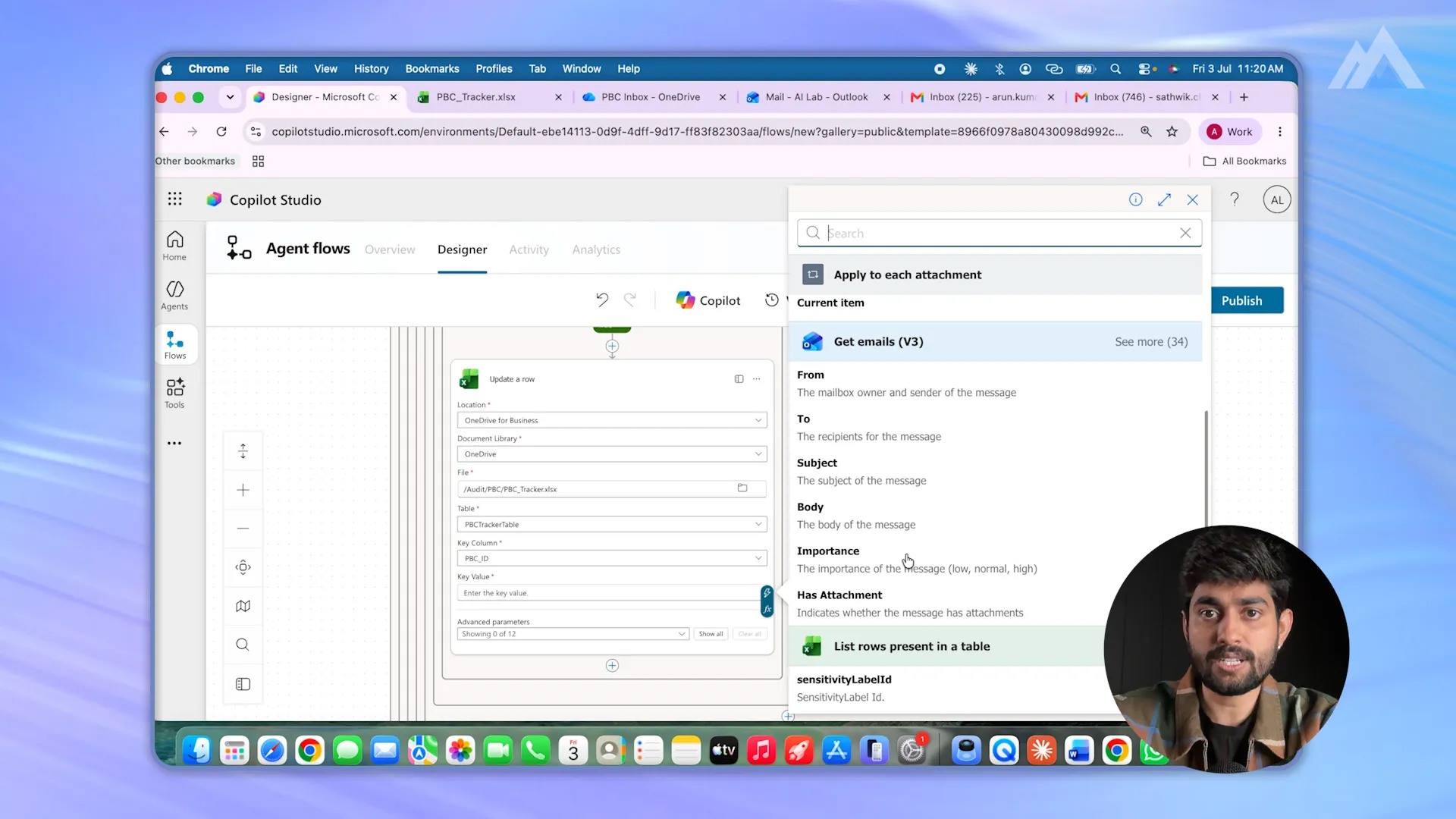Open the sidebar more options ellipsis
This screenshot has height=819, width=1456.
pyautogui.click(x=174, y=443)
